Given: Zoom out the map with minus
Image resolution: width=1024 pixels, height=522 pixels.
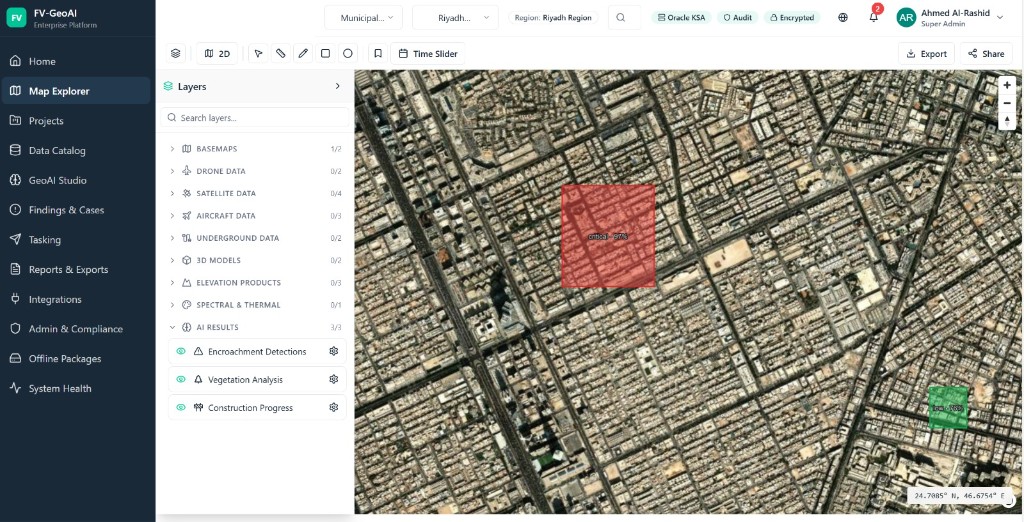Looking at the screenshot, I should pyautogui.click(x=1007, y=103).
